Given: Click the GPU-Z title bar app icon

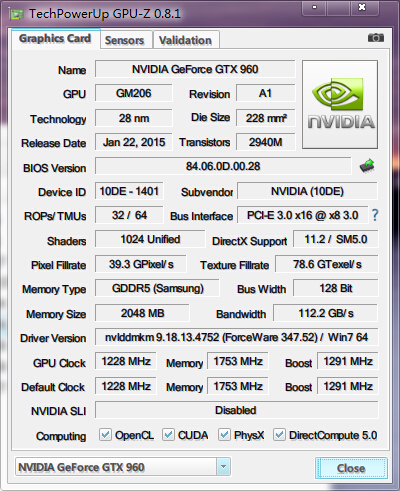Looking at the screenshot, I should pos(17,14).
